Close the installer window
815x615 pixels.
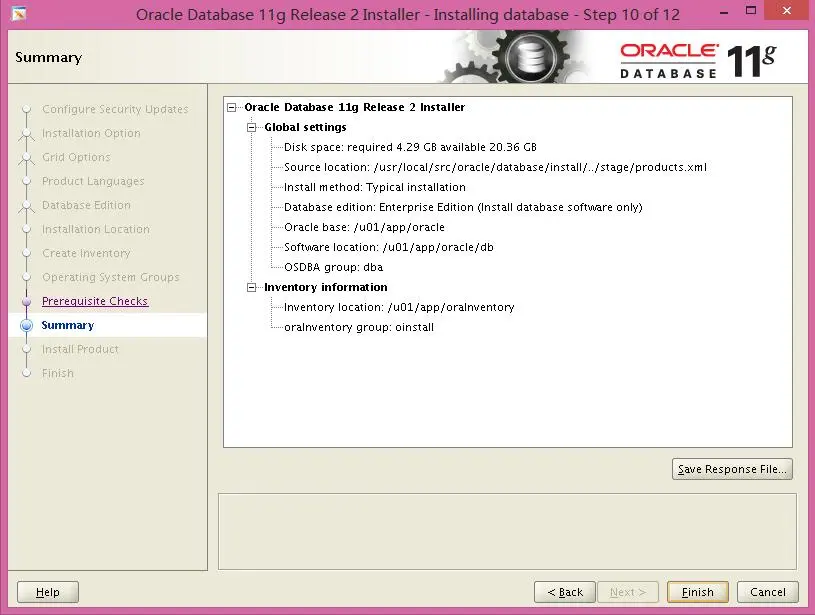[x=787, y=10]
